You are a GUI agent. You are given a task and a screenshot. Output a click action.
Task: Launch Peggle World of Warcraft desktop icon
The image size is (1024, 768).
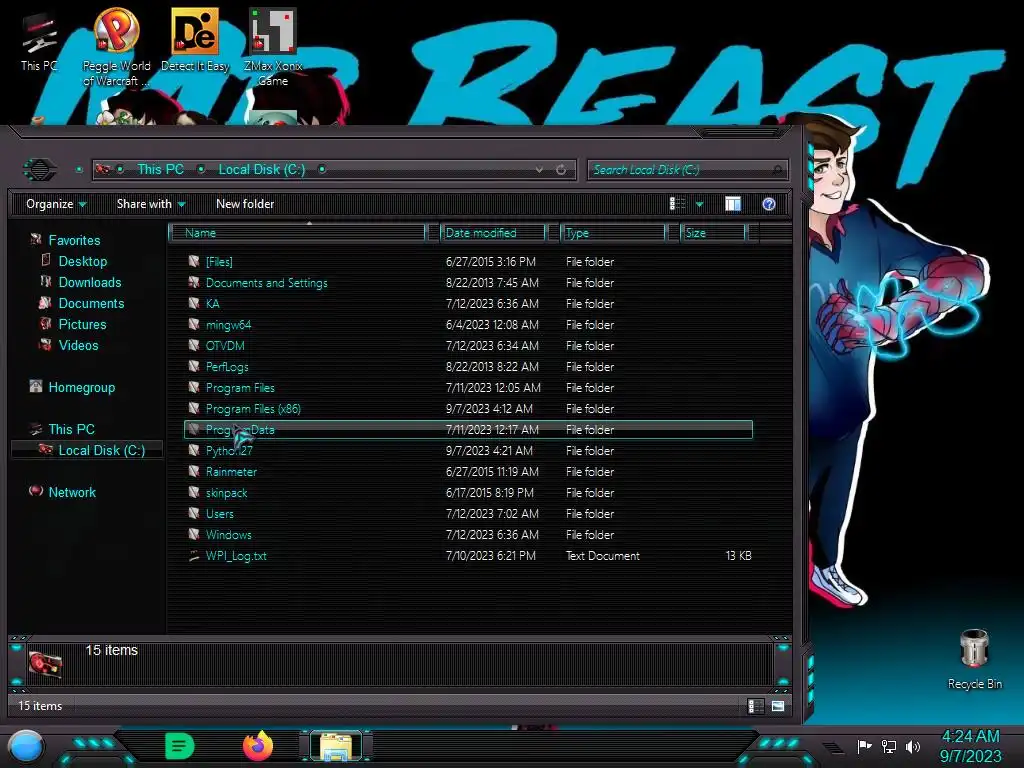pyautogui.click(x=116, y=47)
